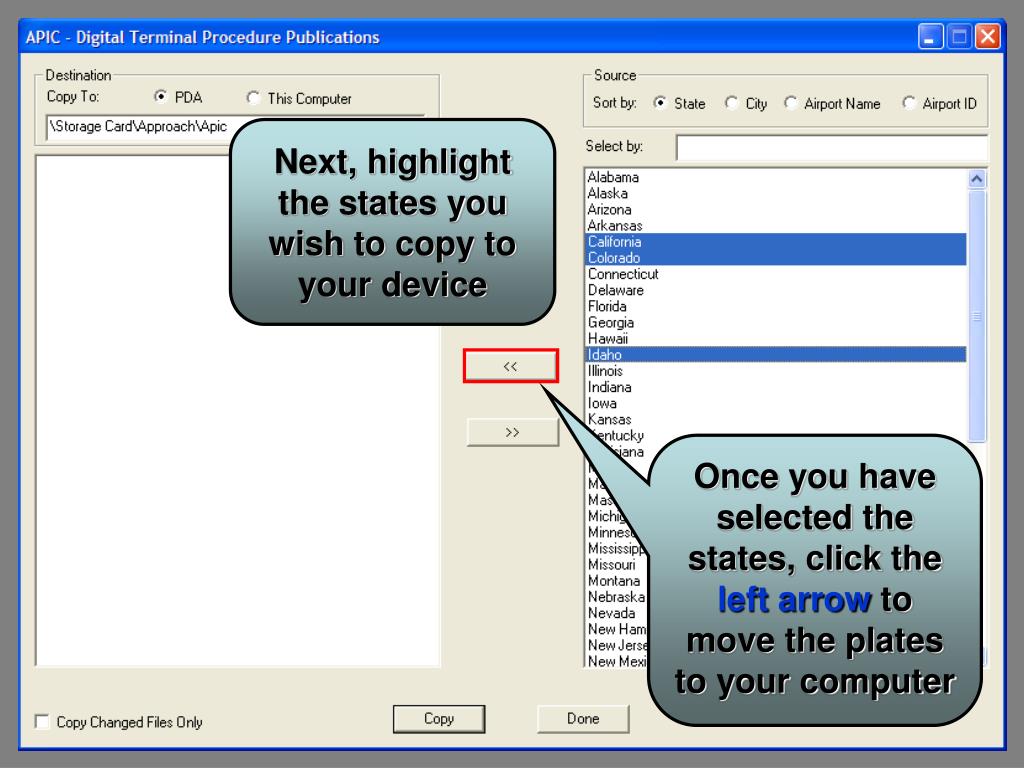Viewport: 1024px width, 768px height.
Task: Click the Done button
Action: pyautogui.click(x=583, y=719)
